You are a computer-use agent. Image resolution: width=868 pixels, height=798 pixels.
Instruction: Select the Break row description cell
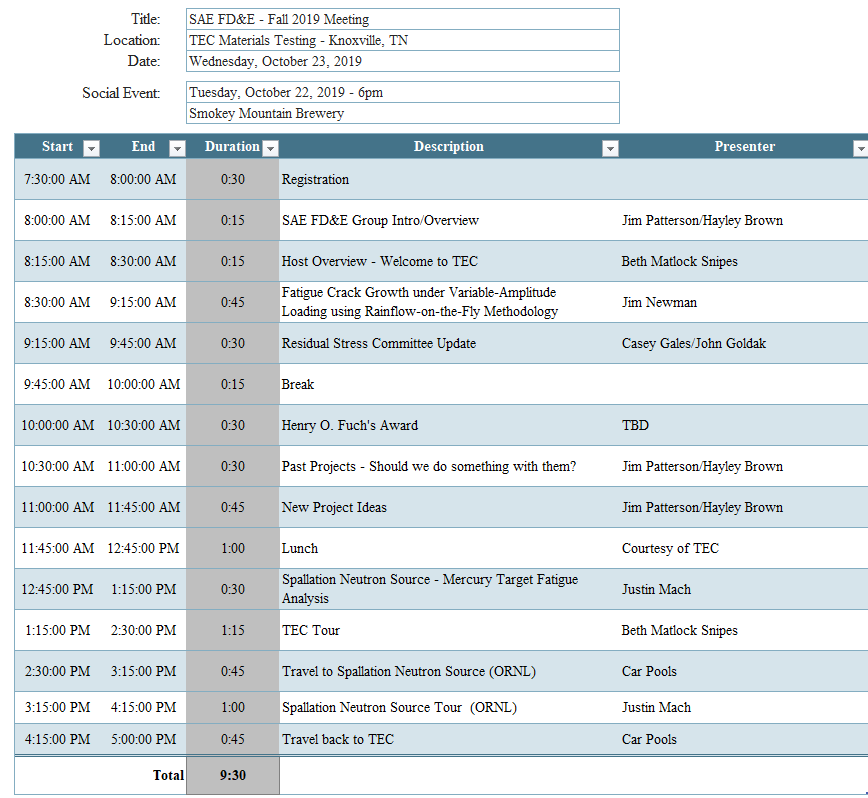pos(446,385)
